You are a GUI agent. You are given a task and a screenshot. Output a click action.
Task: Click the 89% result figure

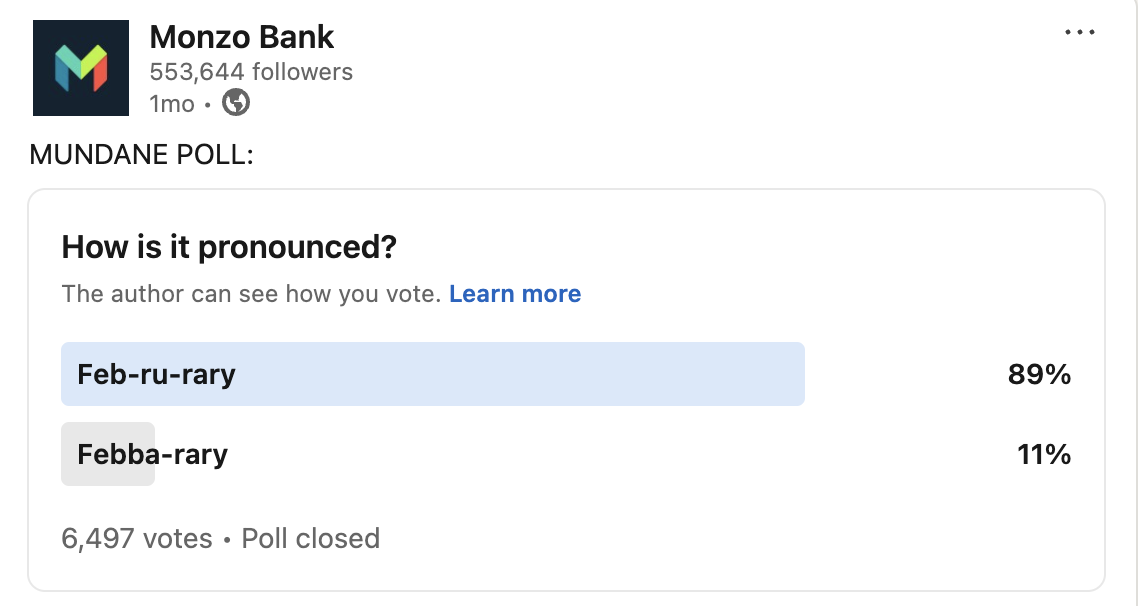(x=1039, y=375)
